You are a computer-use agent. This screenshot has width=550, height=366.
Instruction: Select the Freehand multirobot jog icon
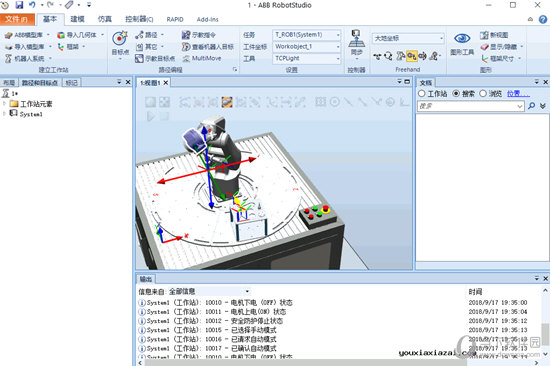[434, 56]
